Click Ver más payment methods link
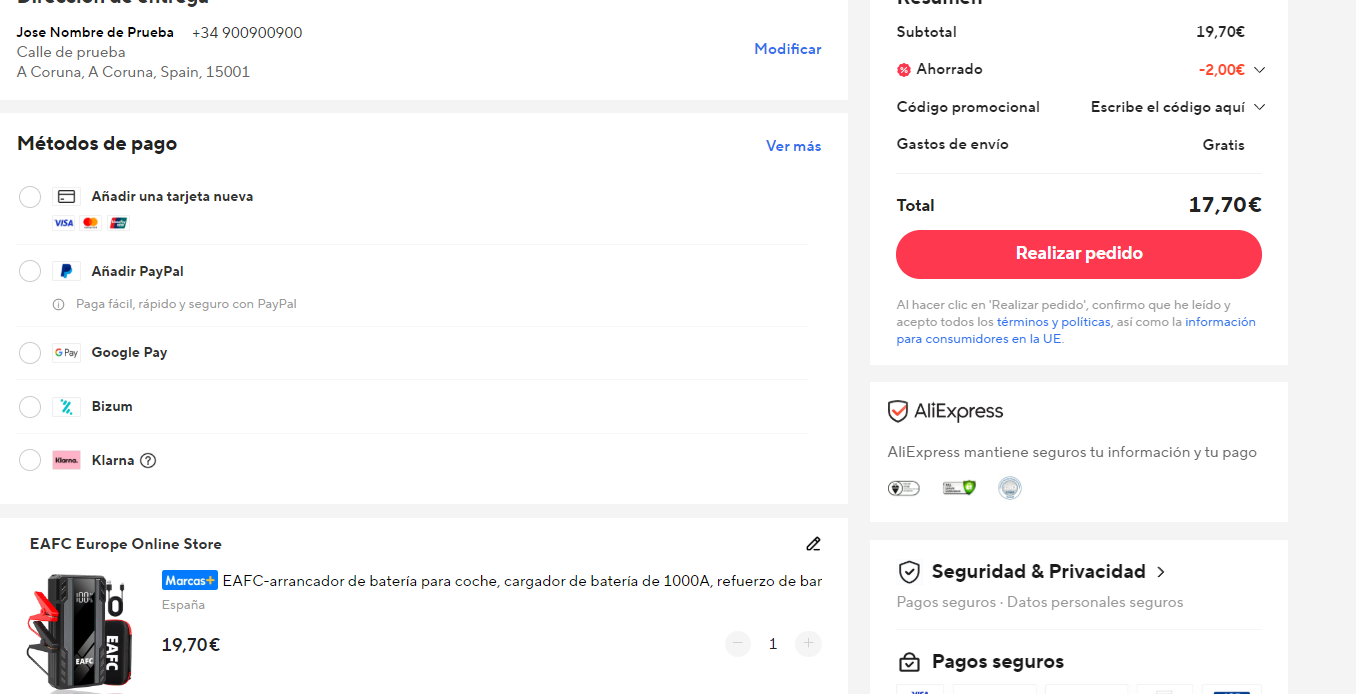The height and width of the screenshot is (694, 1356). pyautogui.click(x=794, y=146)
